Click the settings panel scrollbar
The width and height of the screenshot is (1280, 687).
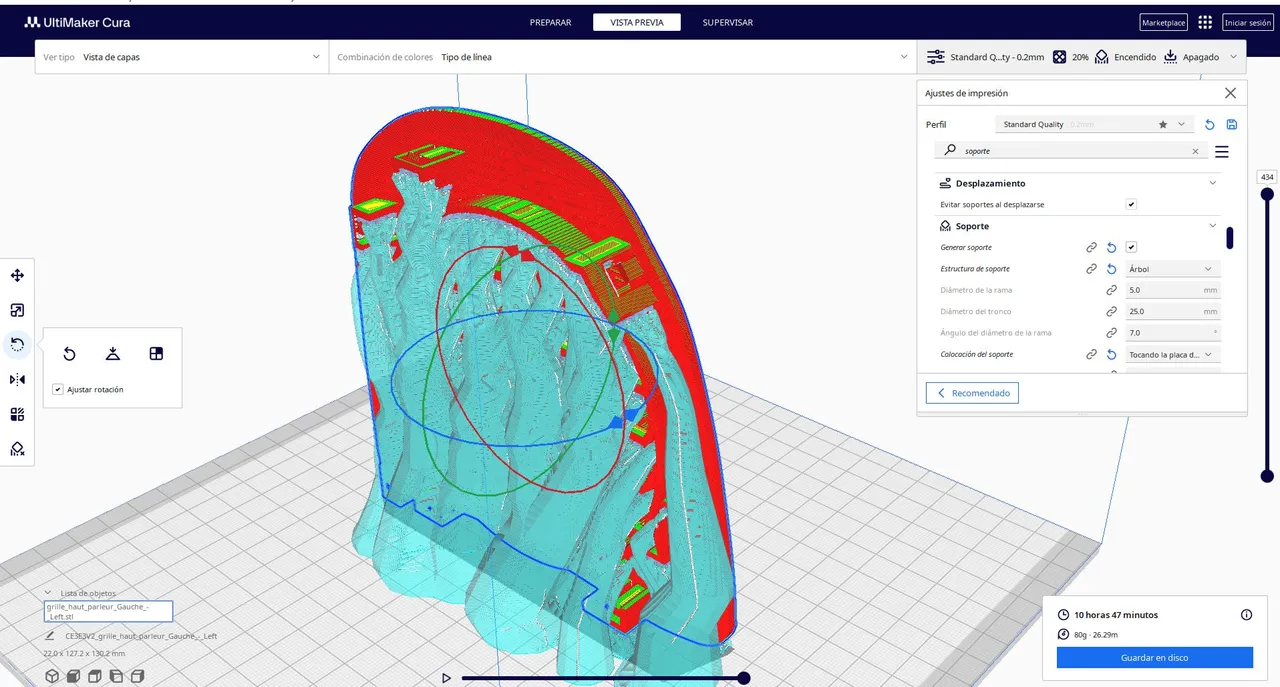click(1230, 238)
